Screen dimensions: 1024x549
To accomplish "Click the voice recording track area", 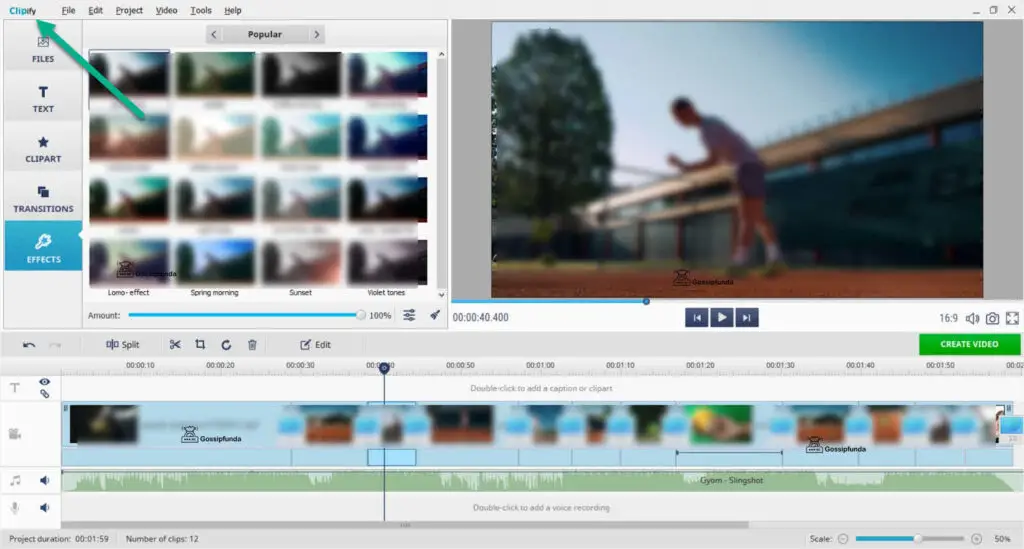I will coord(541,508).
